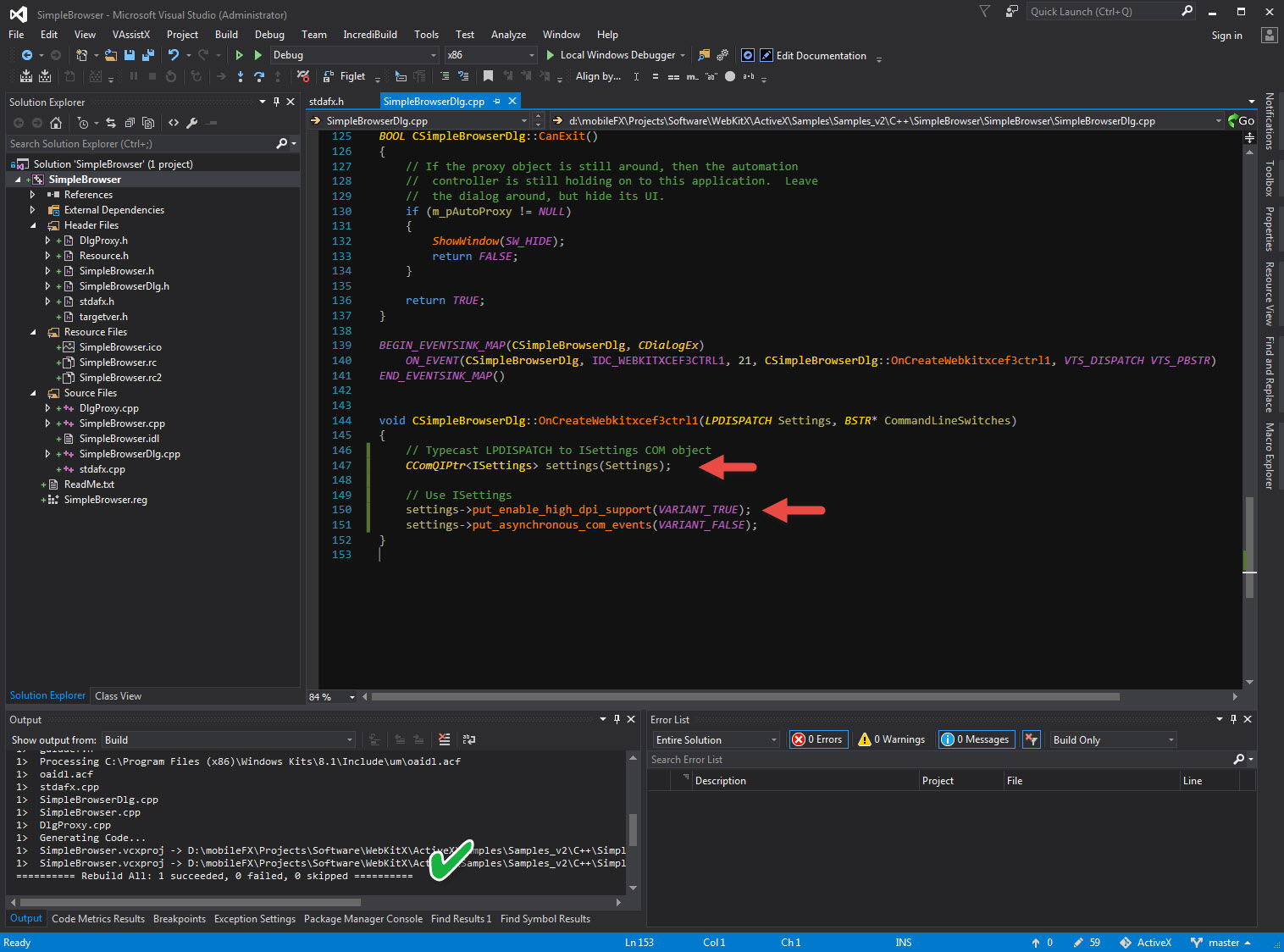Toggle the 0 Errors filter
The image size is (1284, 952).
[x=817, y=739]
